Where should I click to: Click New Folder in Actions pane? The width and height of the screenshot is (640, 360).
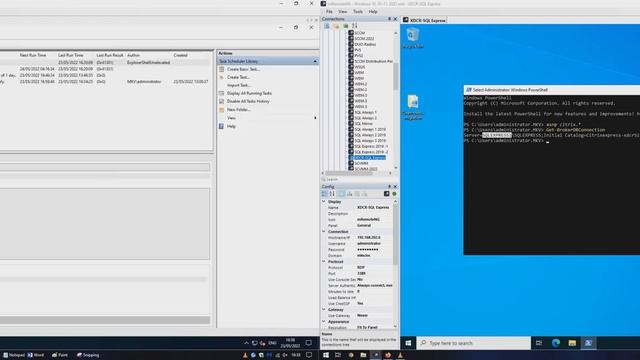pos(238,109)
